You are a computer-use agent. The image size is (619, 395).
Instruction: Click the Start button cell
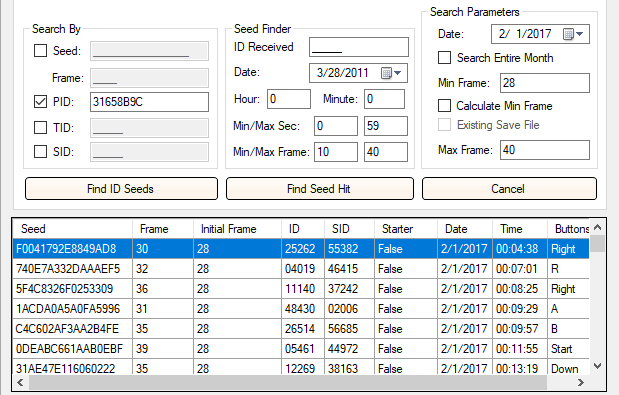coord(568,349)
